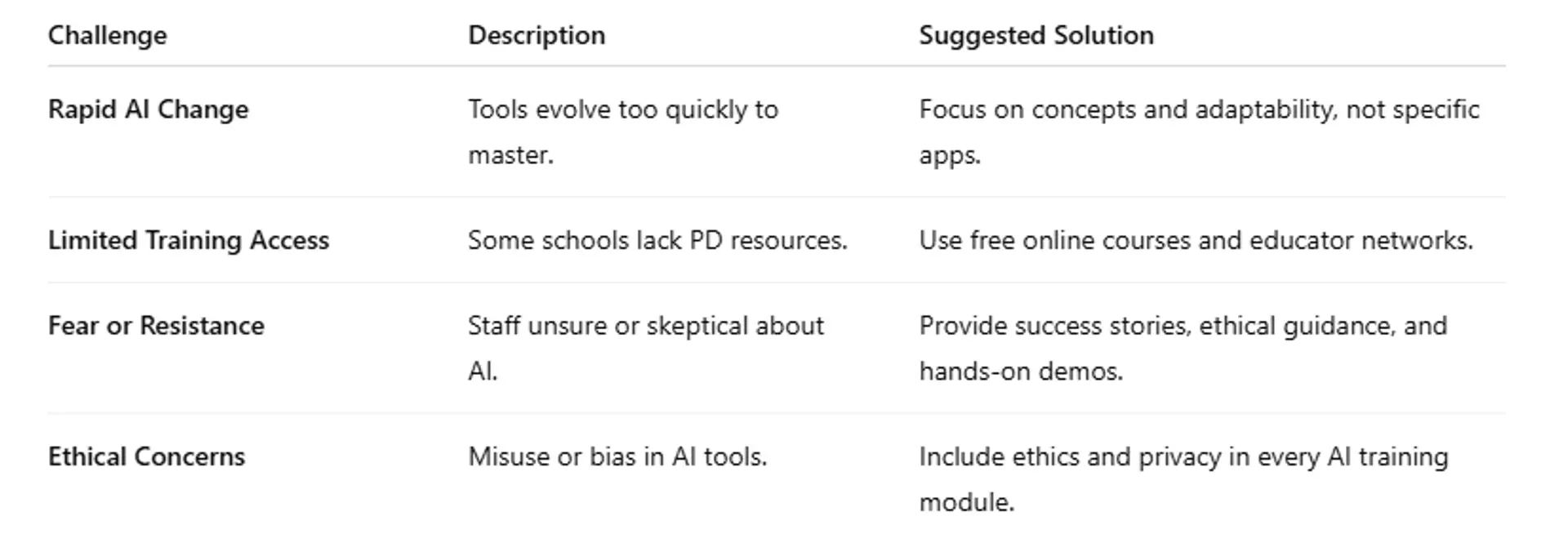Click the Challenge column header
Viewport: 1568px width, 543px height.
click(107, 35)
